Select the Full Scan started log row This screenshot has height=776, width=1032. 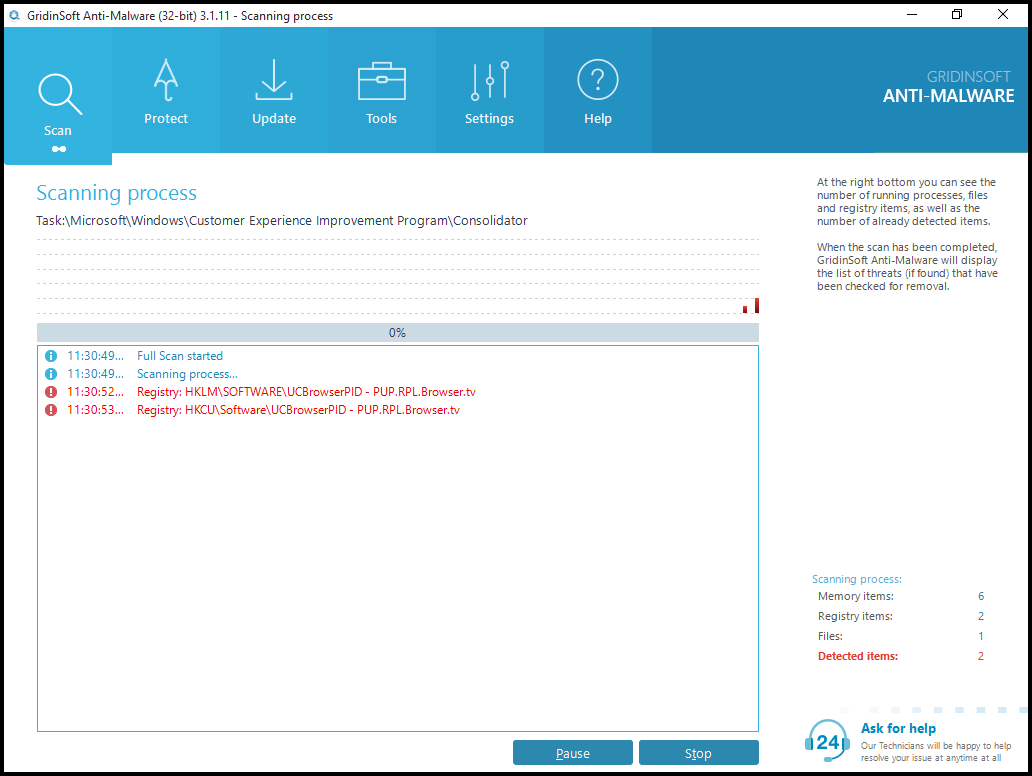coord(398,356)
